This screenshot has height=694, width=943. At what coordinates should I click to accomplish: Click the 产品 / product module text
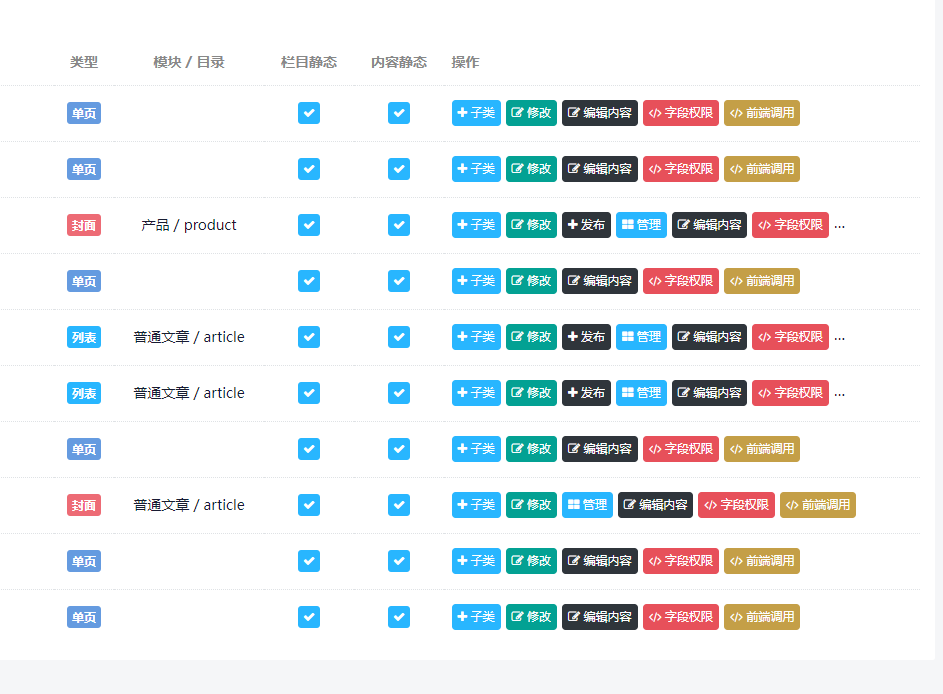click(189, 225)
